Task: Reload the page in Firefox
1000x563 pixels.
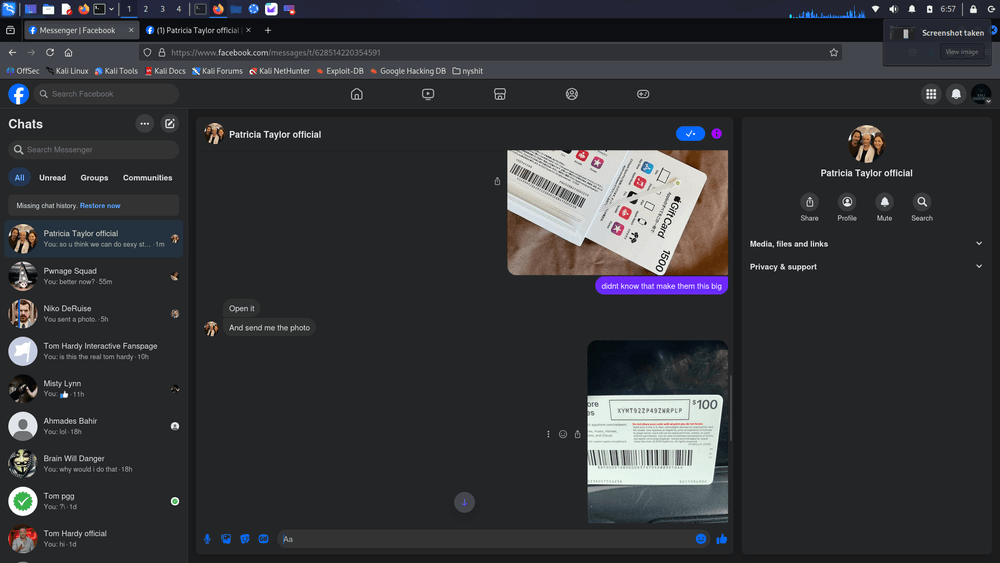Action: coord(50,52)
